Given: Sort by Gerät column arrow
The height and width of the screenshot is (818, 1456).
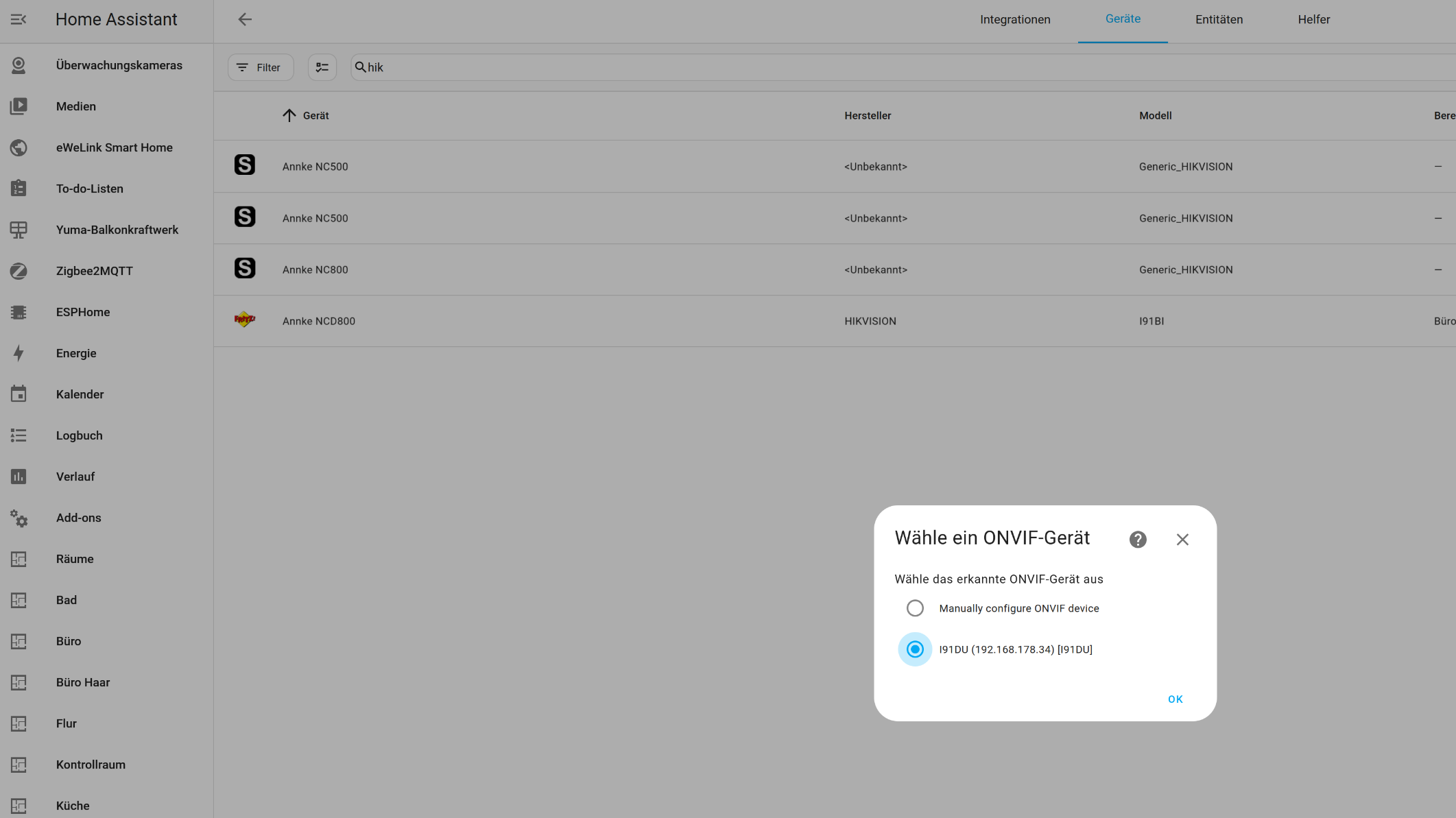Looking at the screenshot, I should point(289,115).
